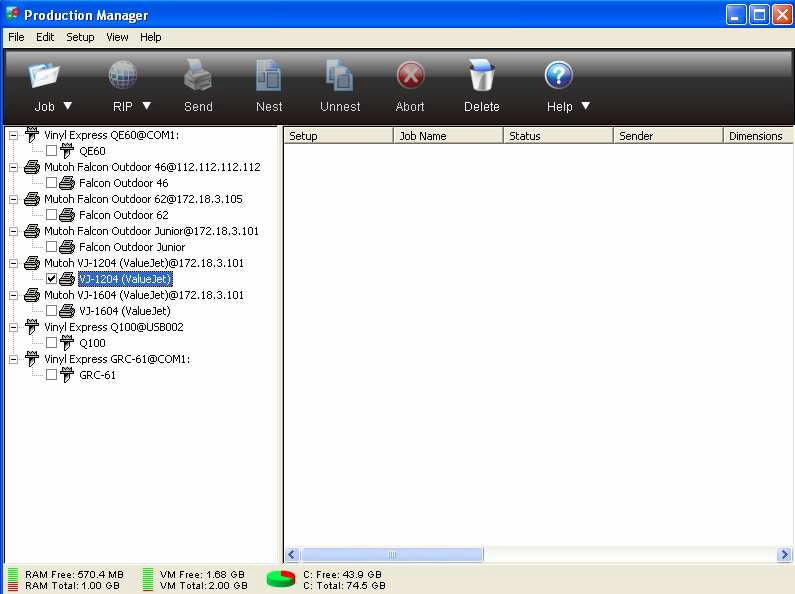Viewport: 795px width, 594px height.
Task: Click printer icon beside Mutoh Falcon Outdoor 62@172.18.3.105
Action: [x=32, y=199]
